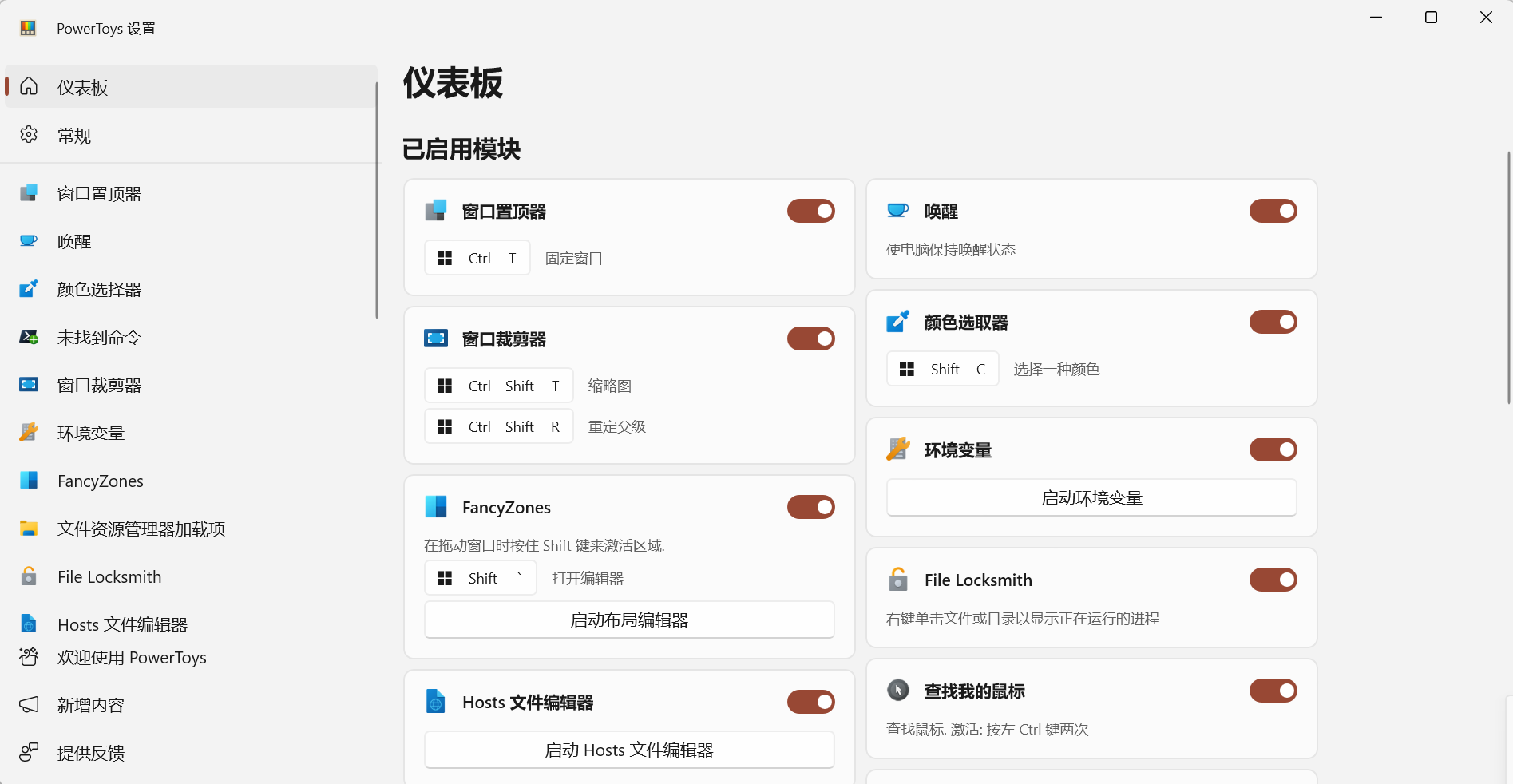Click Win Shift ` 打开编辑器 shortcut

(481, 578)
